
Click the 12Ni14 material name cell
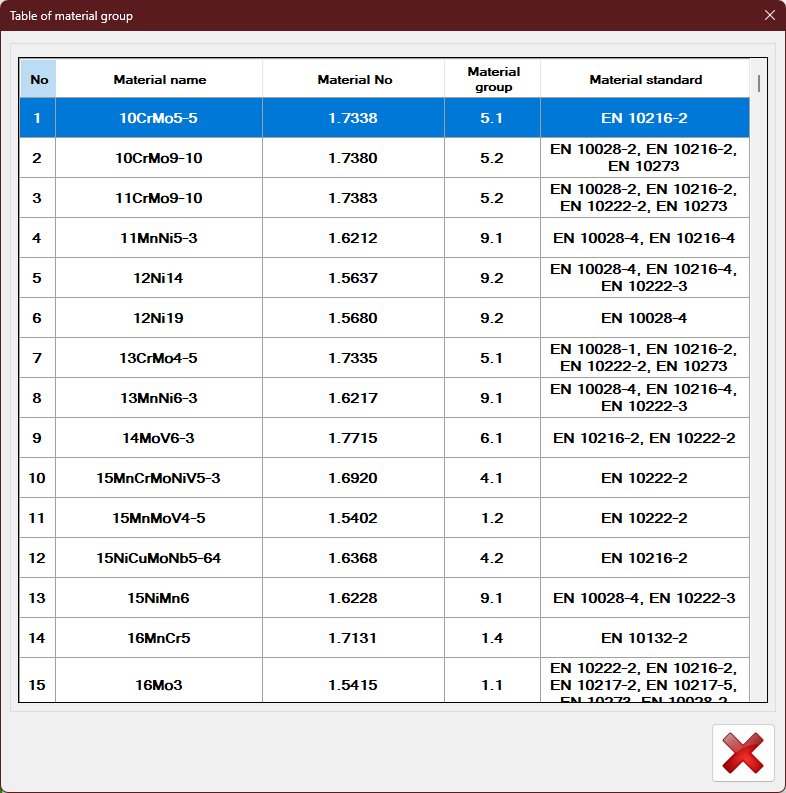click(x=159, y=278)
